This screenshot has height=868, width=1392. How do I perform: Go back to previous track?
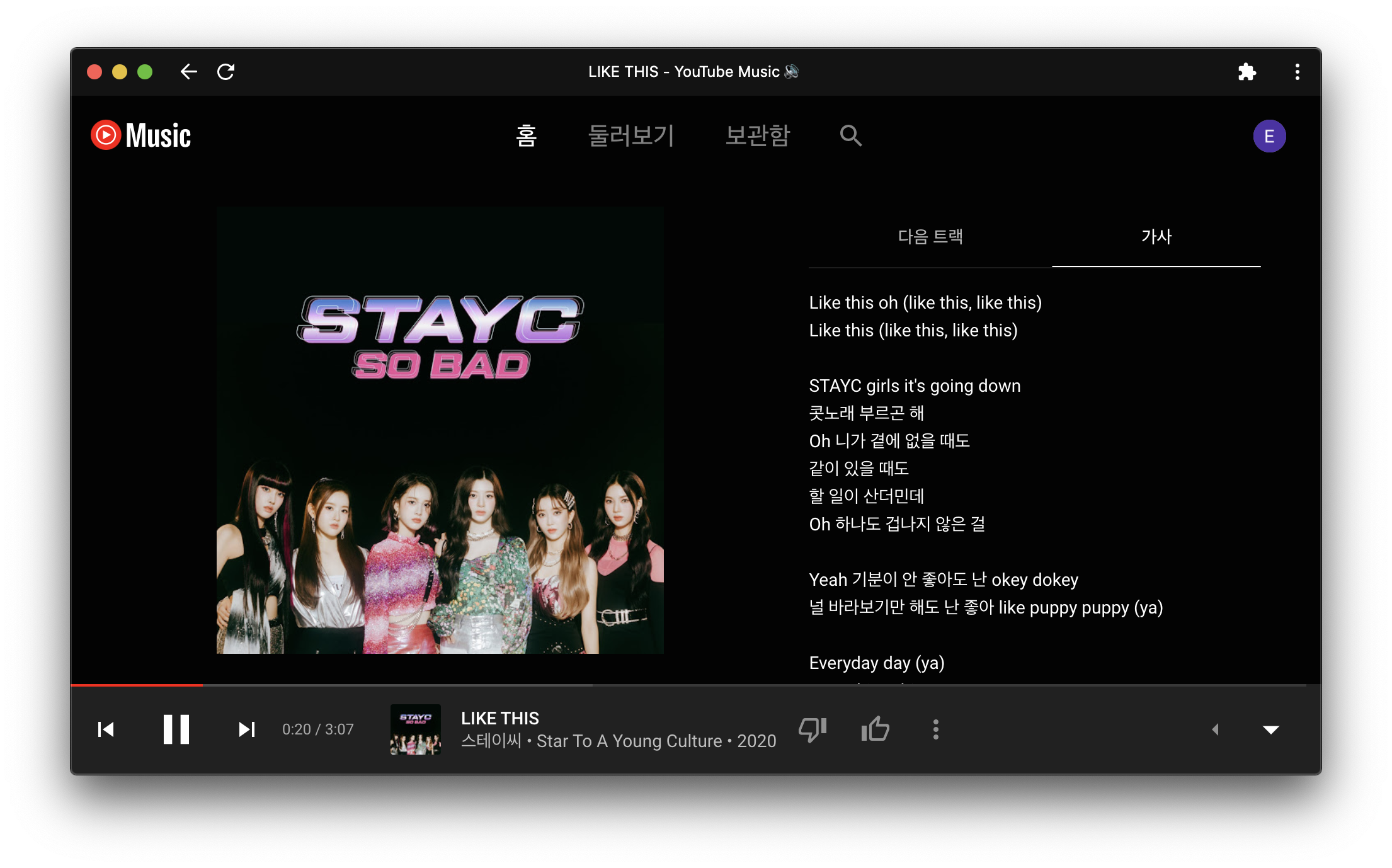pyautogui.click(x=106, y=729)
